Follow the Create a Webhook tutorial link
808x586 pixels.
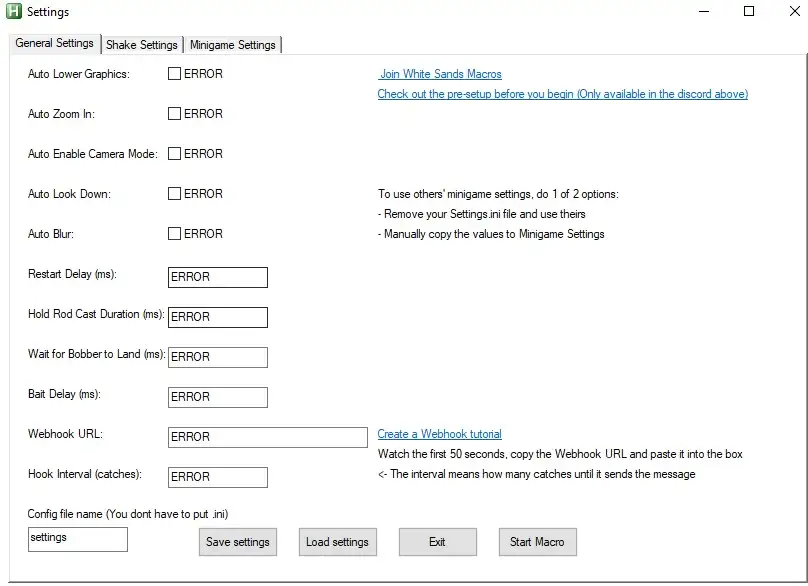click(439, 434)
